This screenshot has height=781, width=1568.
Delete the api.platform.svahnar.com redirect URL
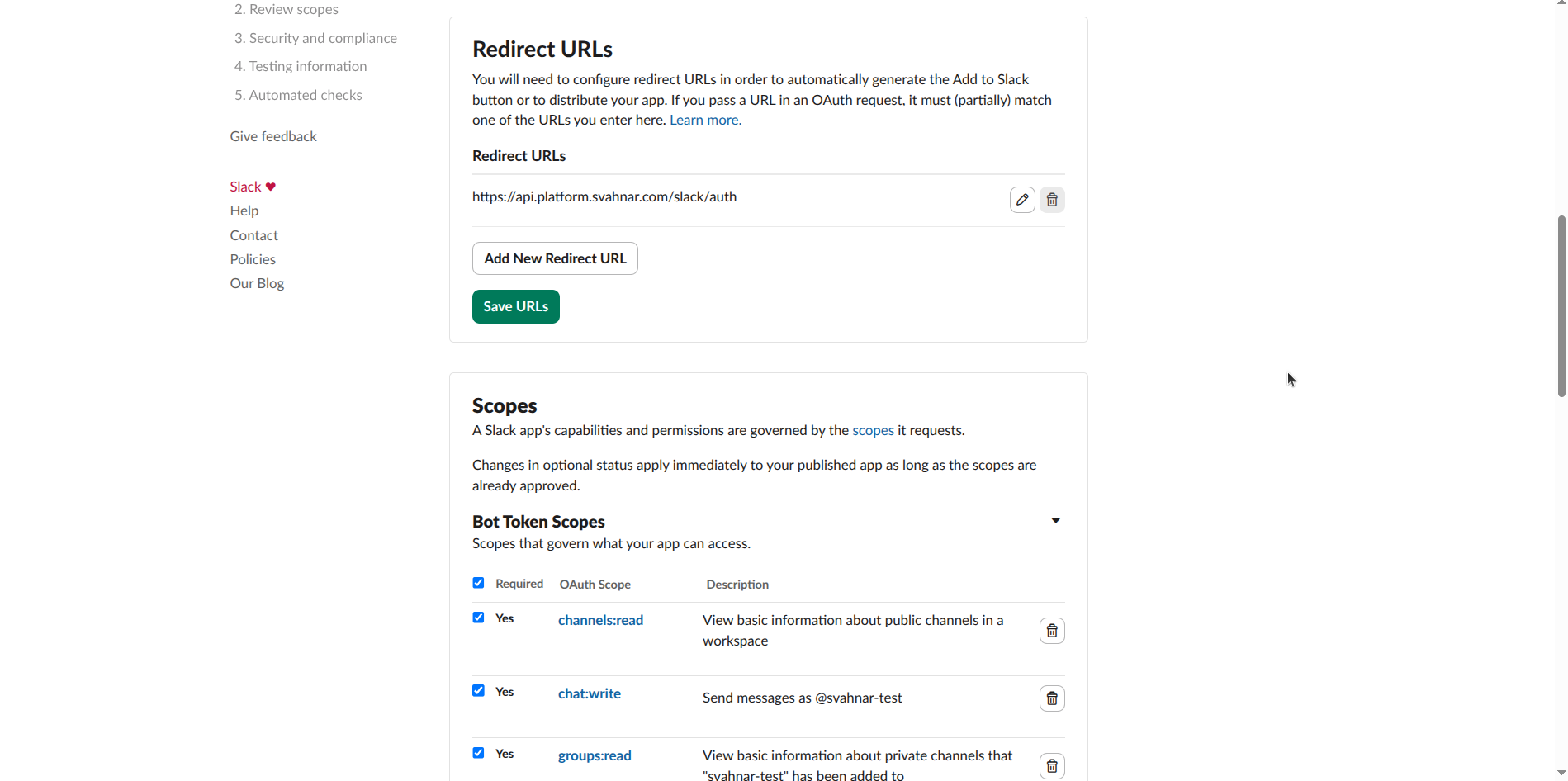coord(1052,200)
